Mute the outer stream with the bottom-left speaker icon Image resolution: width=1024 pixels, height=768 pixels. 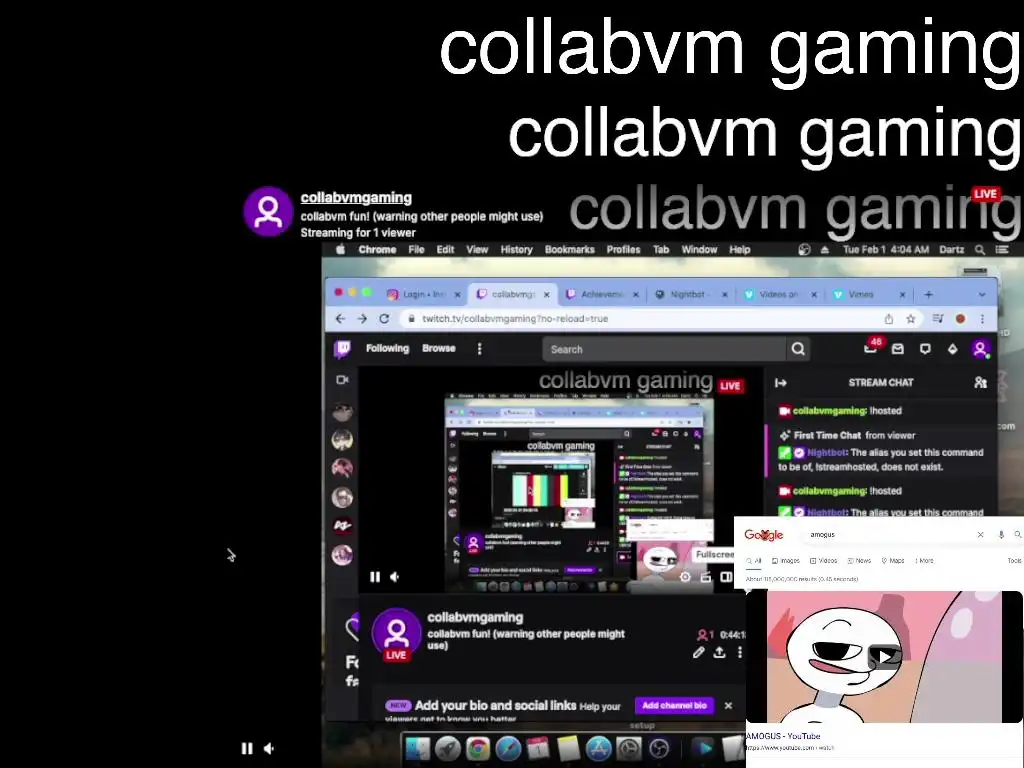(x=268, y=748)
